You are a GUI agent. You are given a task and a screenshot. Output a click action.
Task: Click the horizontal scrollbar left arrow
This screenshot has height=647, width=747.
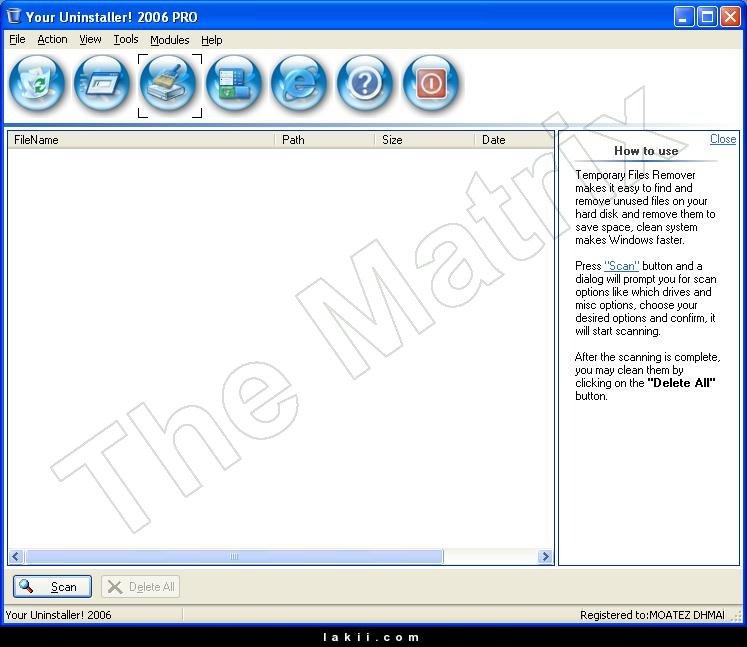pyautogui.click(x=16, y=556)
